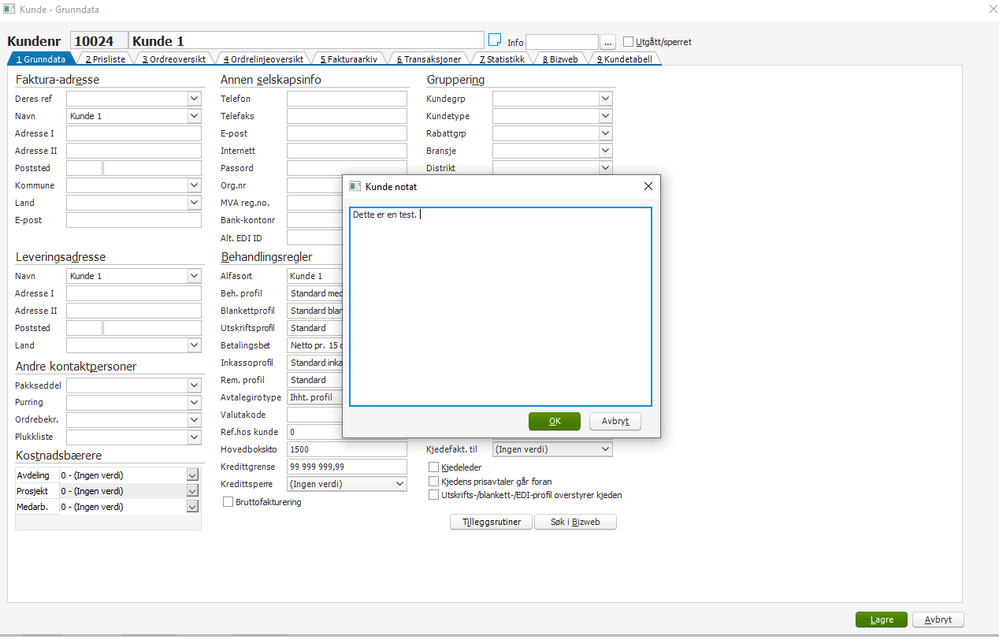Save the customer with Lagre
999x637 pixels.
point(881,619)
